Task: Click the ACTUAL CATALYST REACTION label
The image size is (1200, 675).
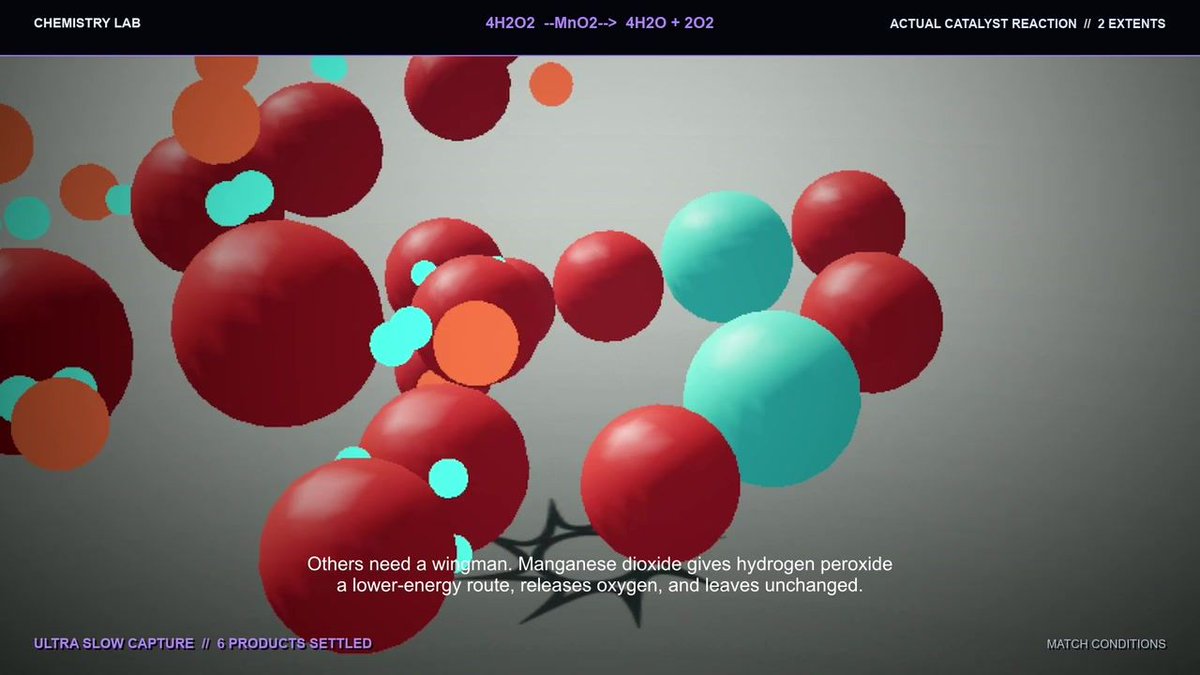Action: [x=983, y=23]
